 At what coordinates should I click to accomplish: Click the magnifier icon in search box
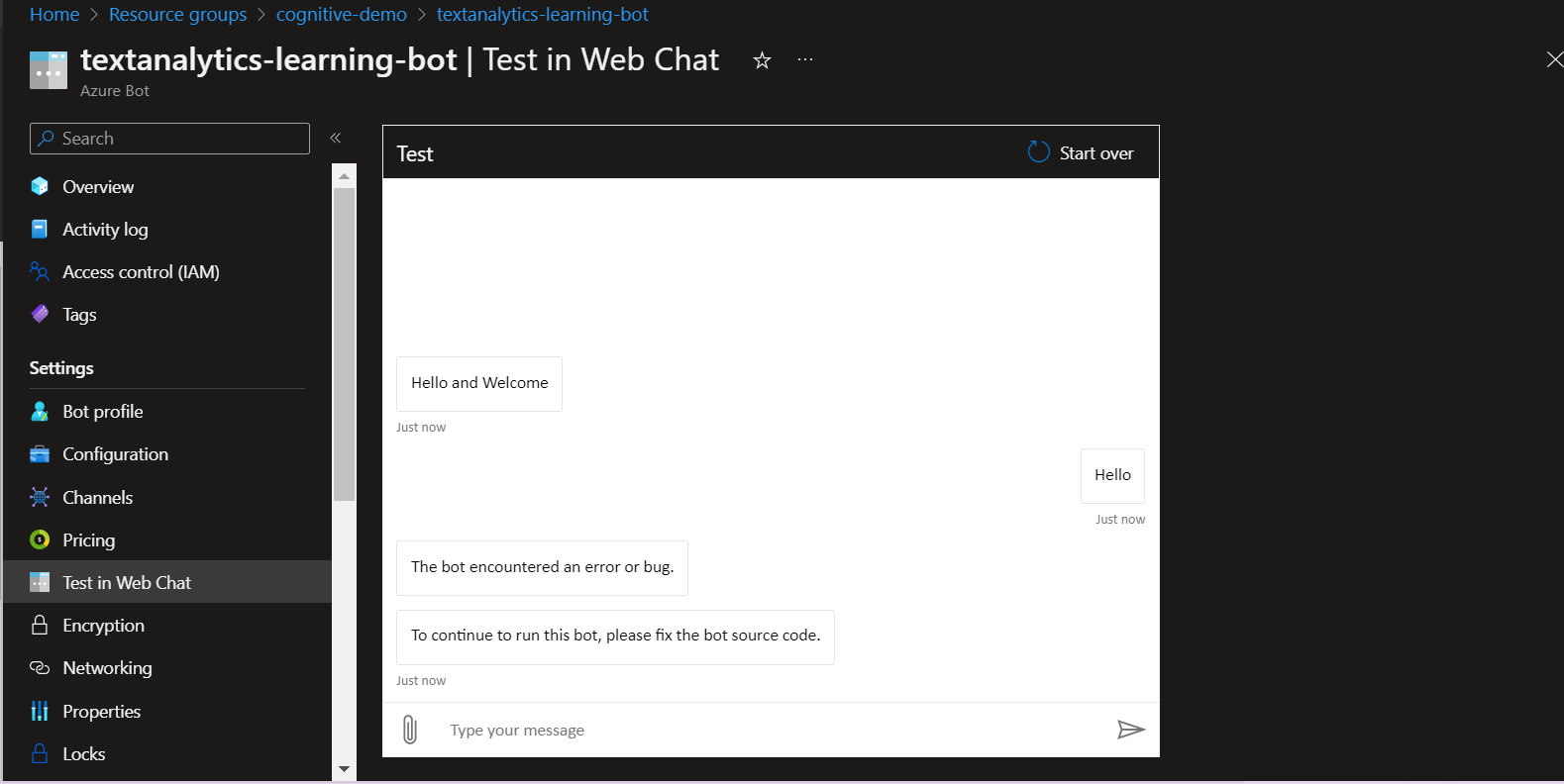click(x=46, y=139)
